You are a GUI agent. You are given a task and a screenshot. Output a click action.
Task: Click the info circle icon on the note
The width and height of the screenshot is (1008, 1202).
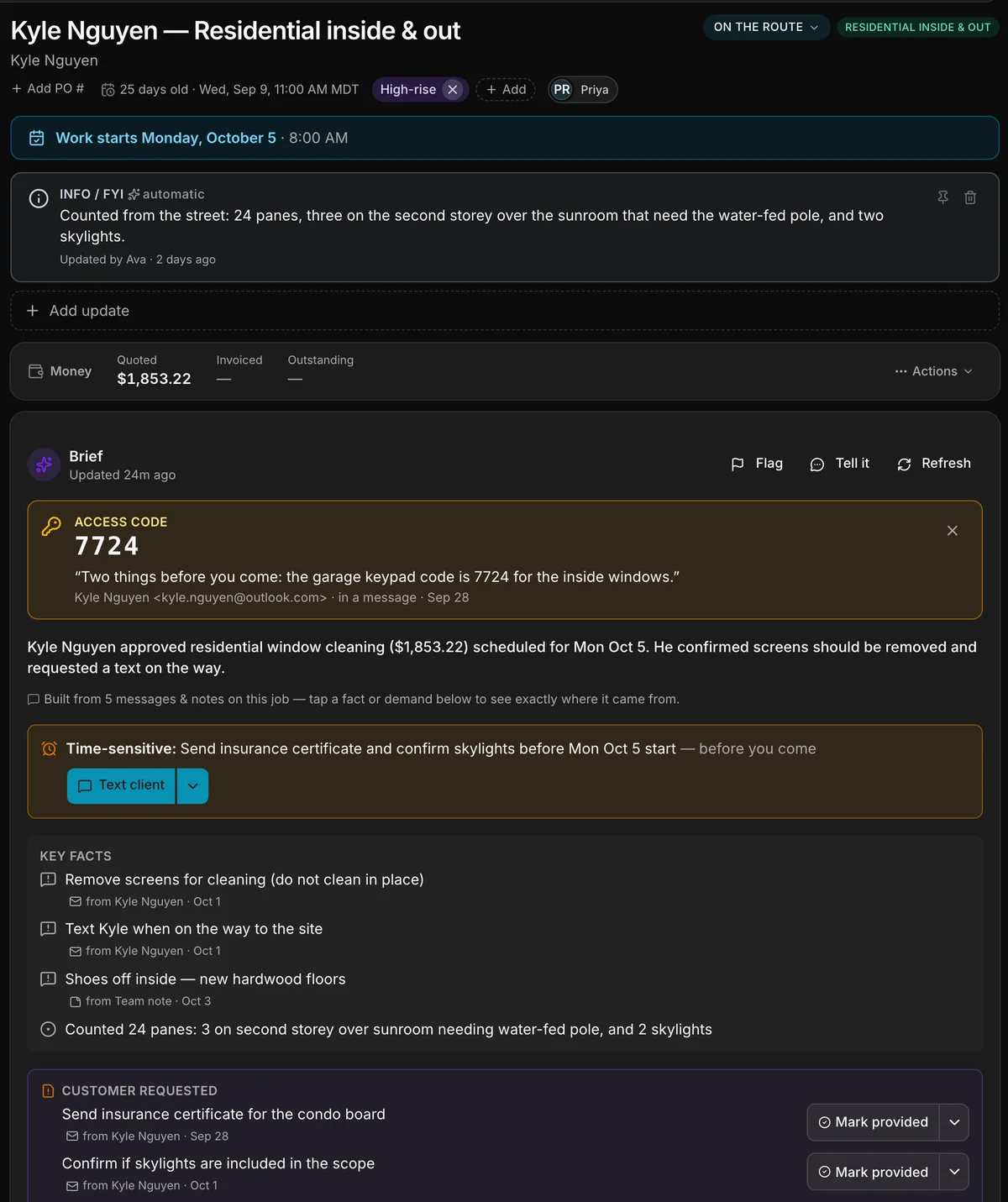39,198
